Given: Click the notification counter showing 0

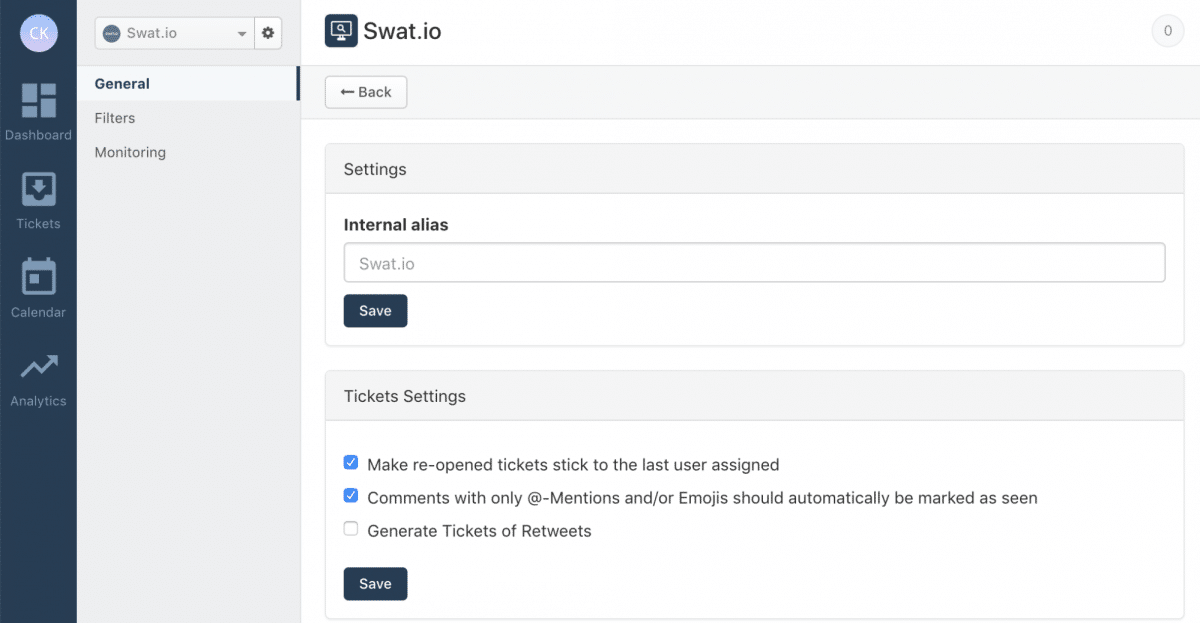Looking at the screenshot, I should pos(1167,31).
